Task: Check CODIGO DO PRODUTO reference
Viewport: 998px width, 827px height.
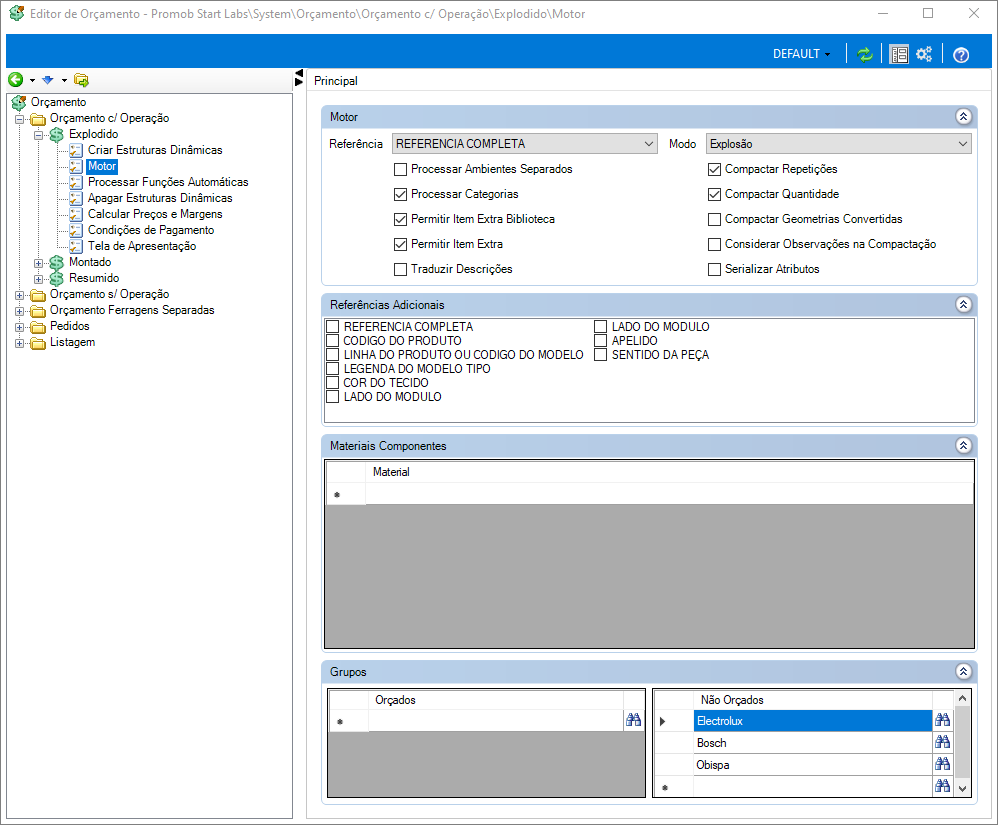Action: pos(332,341)
